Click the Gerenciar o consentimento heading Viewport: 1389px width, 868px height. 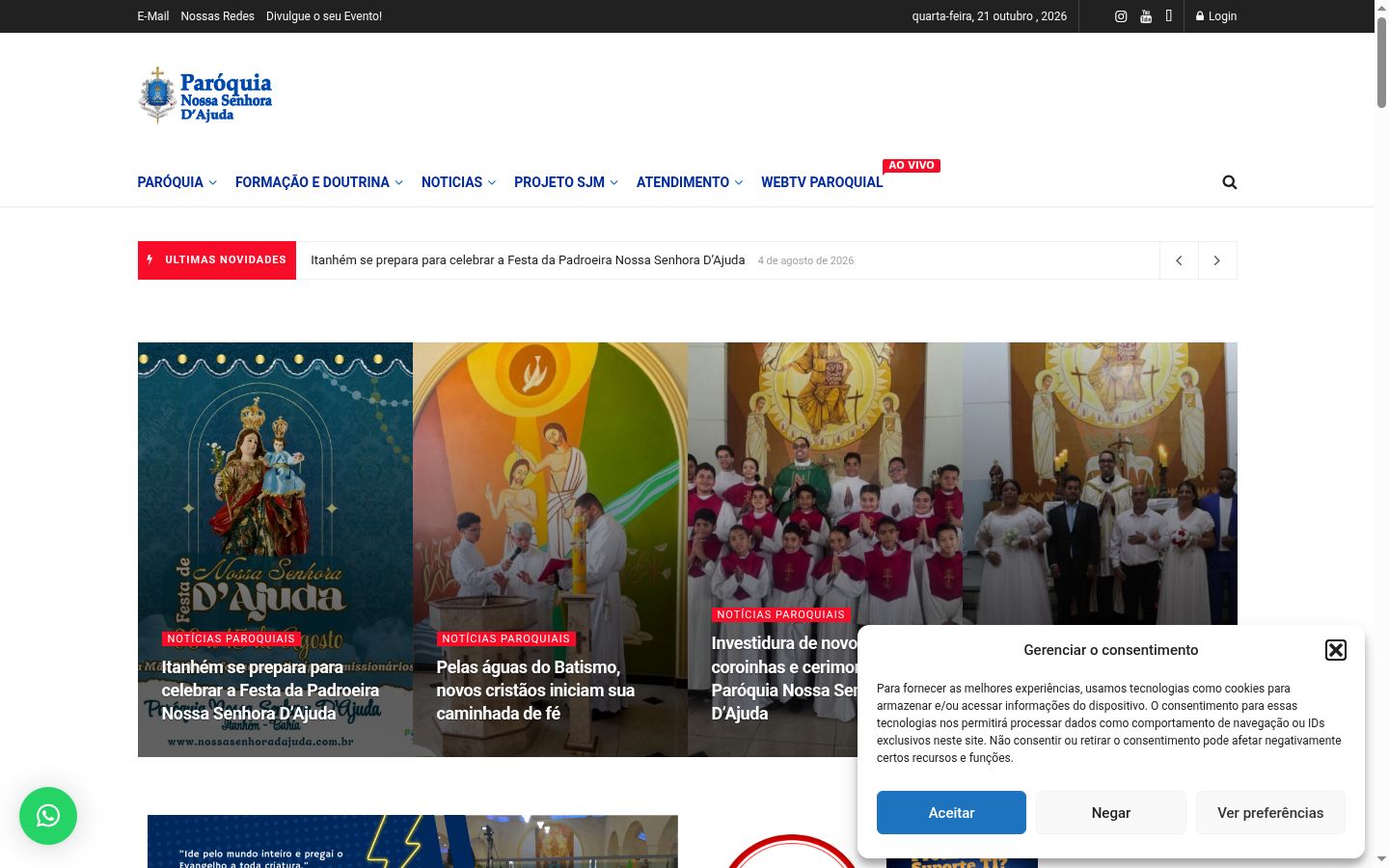click(x=1111, y=650)
